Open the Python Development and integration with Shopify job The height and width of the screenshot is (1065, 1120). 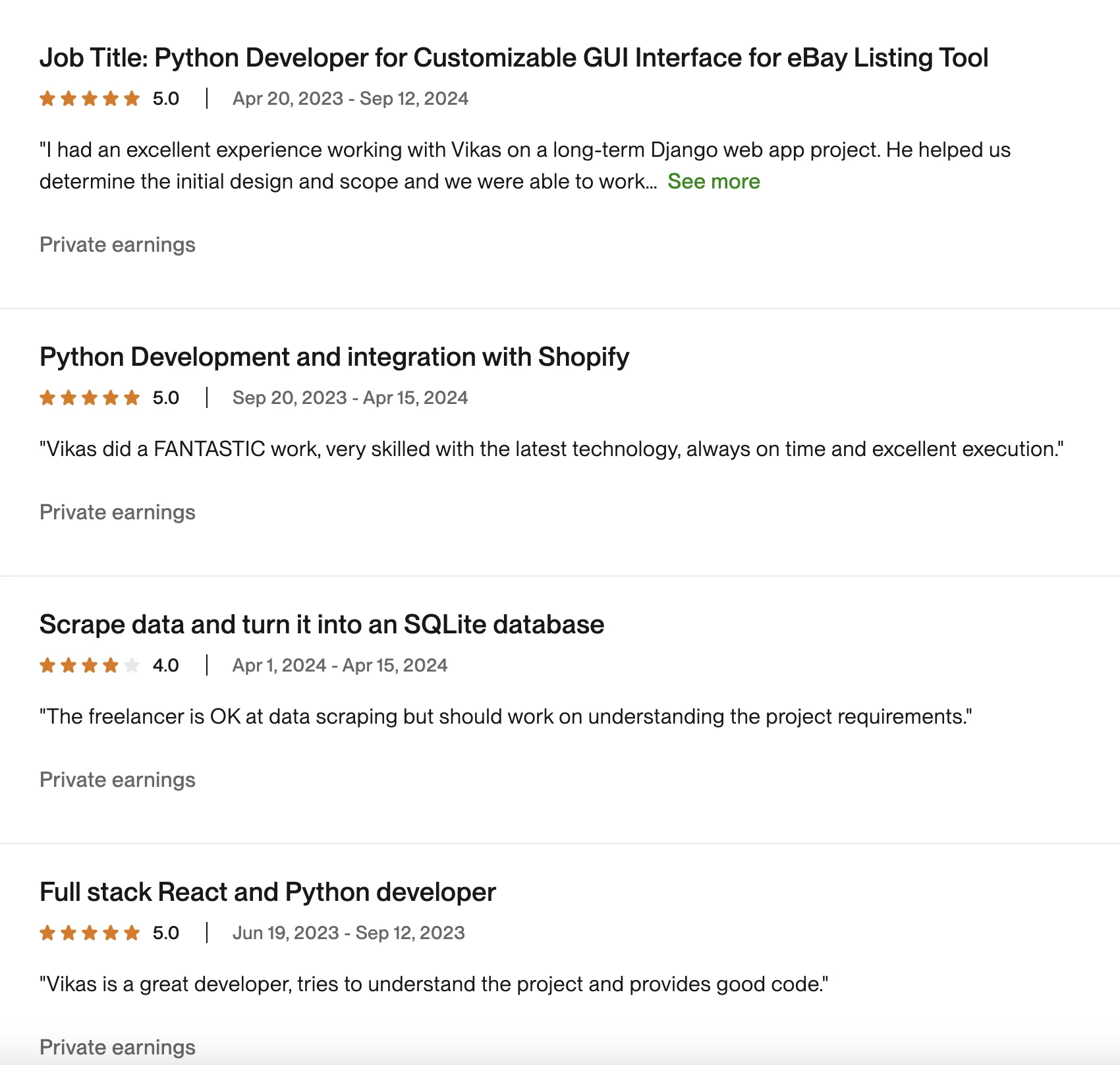click(334, 357)
